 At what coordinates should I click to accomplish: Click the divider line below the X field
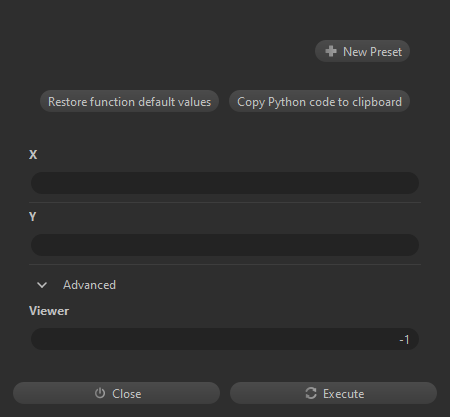[x=225, y=202]
